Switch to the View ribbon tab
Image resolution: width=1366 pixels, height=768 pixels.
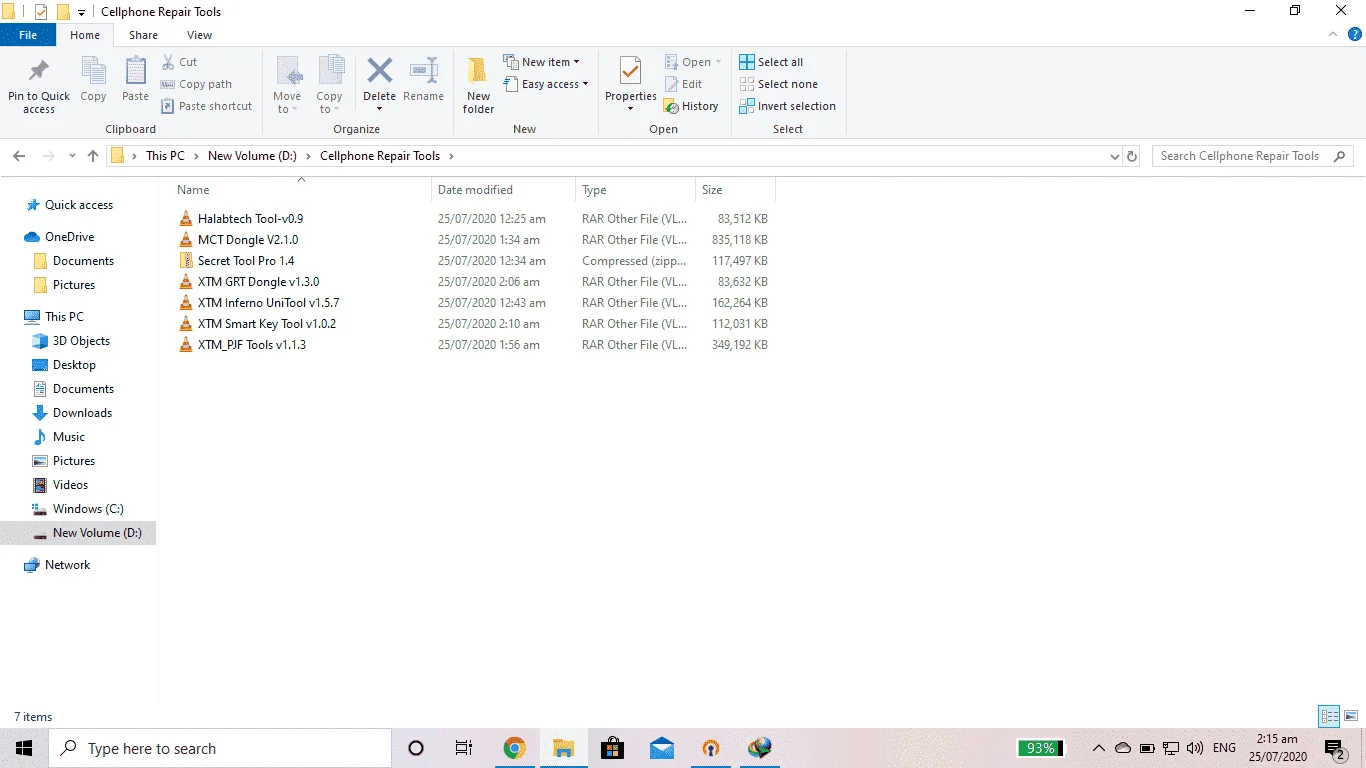pyautogui.click(x=199, y=35)
